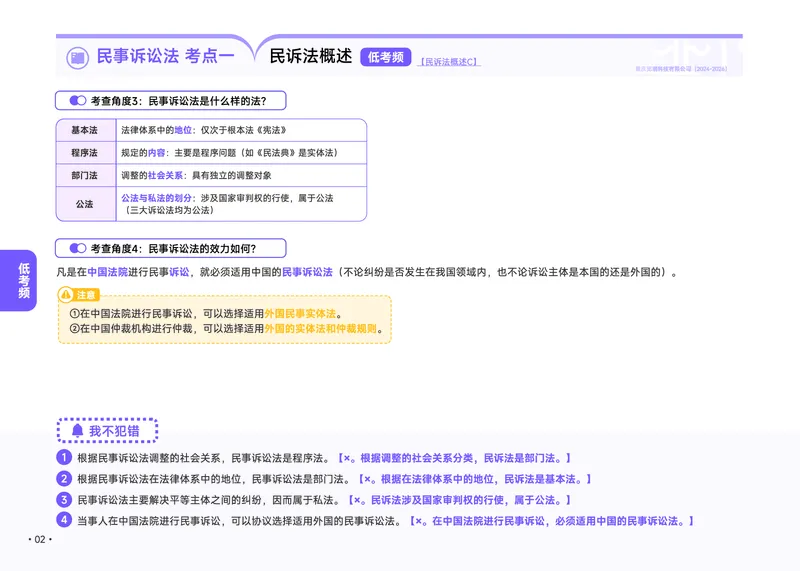The height and width of the screenshot is (571, 800).
Task: Click the answer 属于公法 in item 3
Action: tap(534, 500)
